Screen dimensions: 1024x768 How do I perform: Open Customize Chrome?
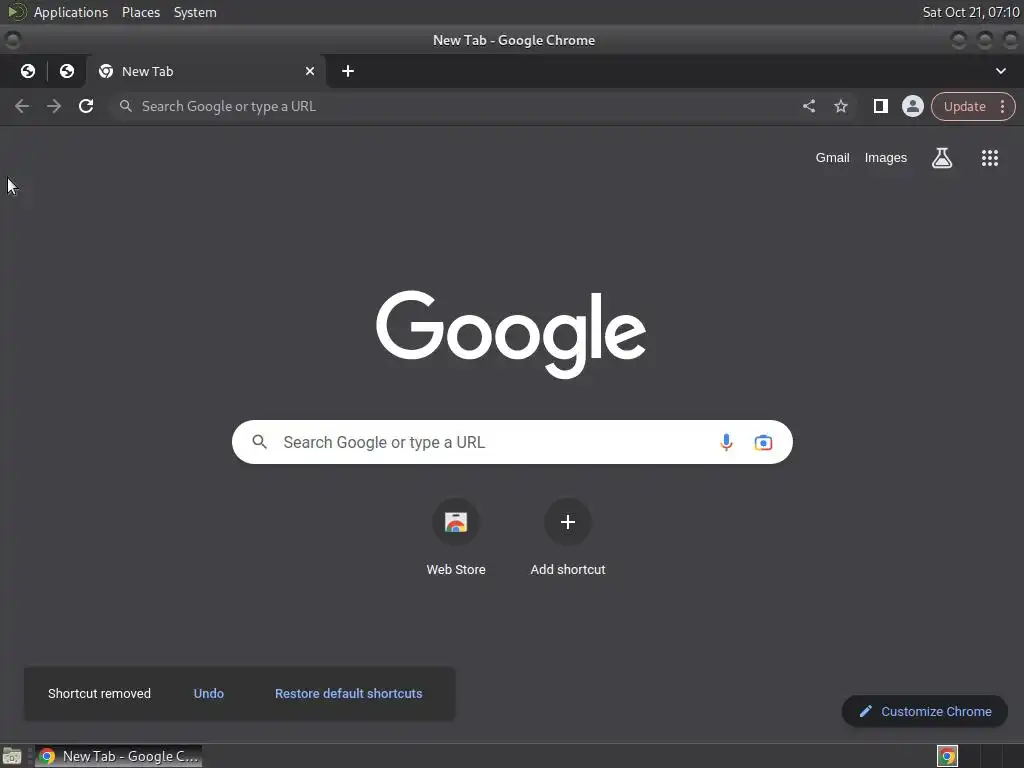(x=925, y=711)
